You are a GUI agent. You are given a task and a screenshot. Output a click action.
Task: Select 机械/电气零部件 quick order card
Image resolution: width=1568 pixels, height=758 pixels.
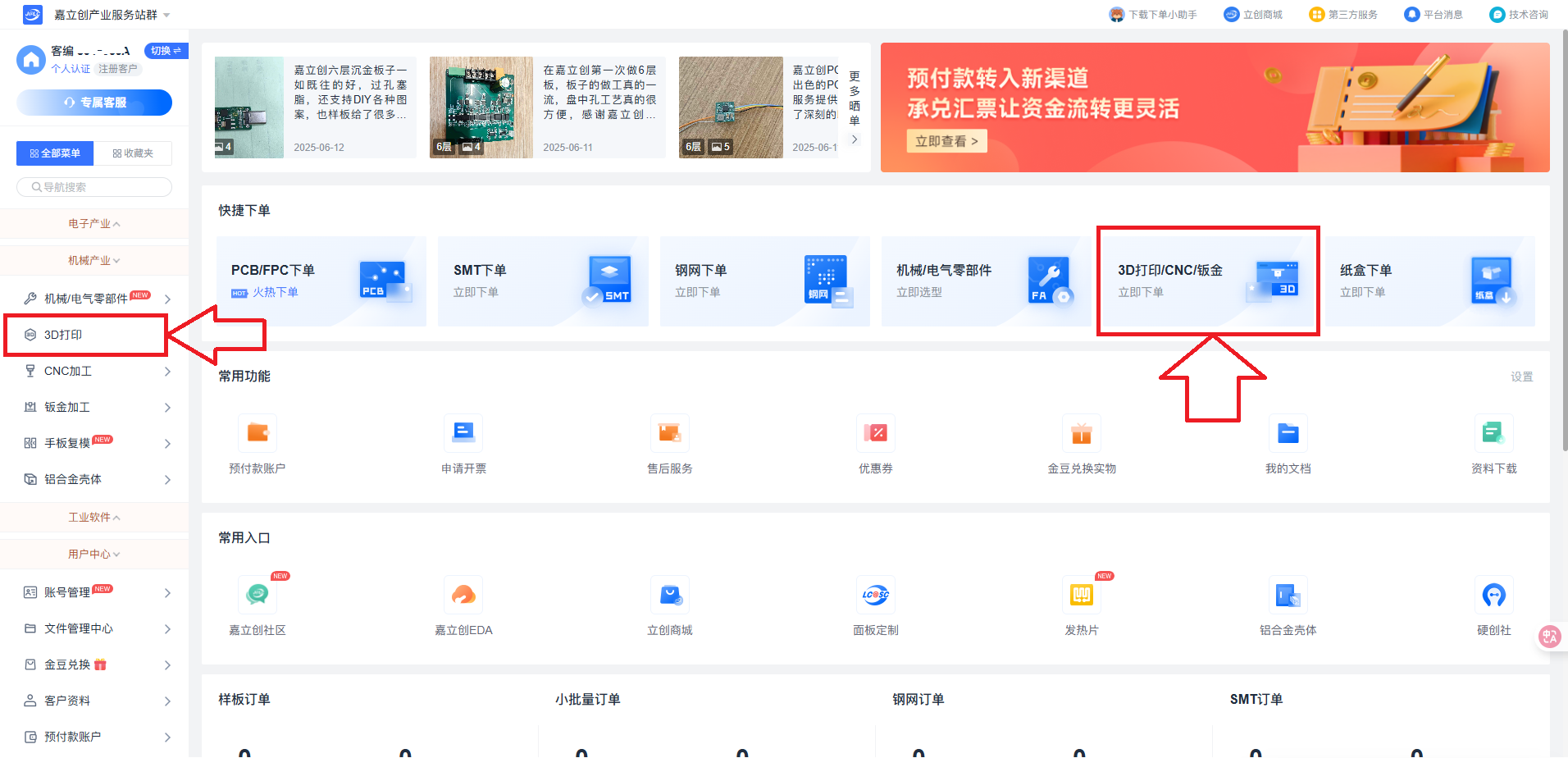pyautogui.click(x=987, y=281)
